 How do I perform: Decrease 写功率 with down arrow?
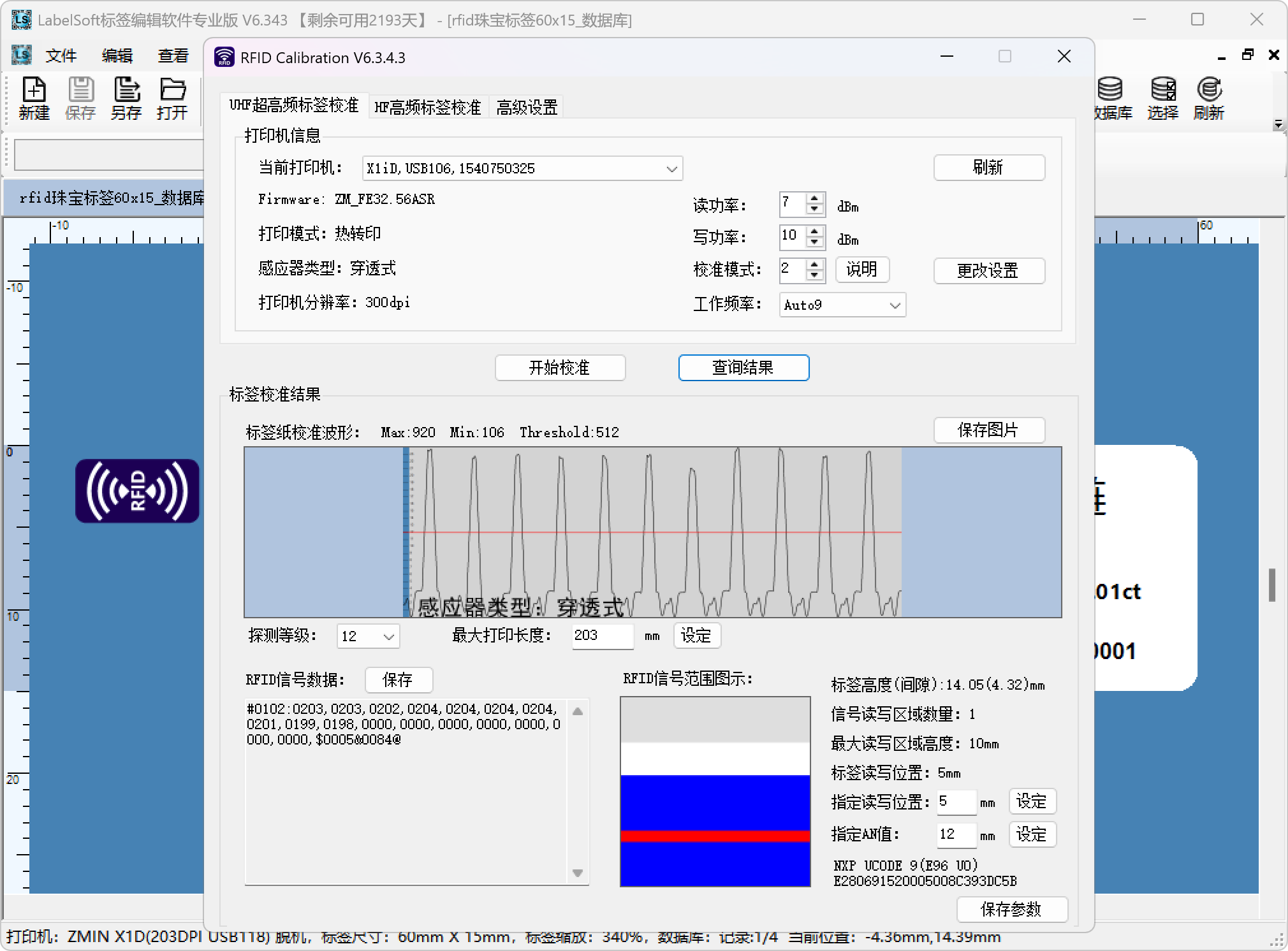[814, 242]
